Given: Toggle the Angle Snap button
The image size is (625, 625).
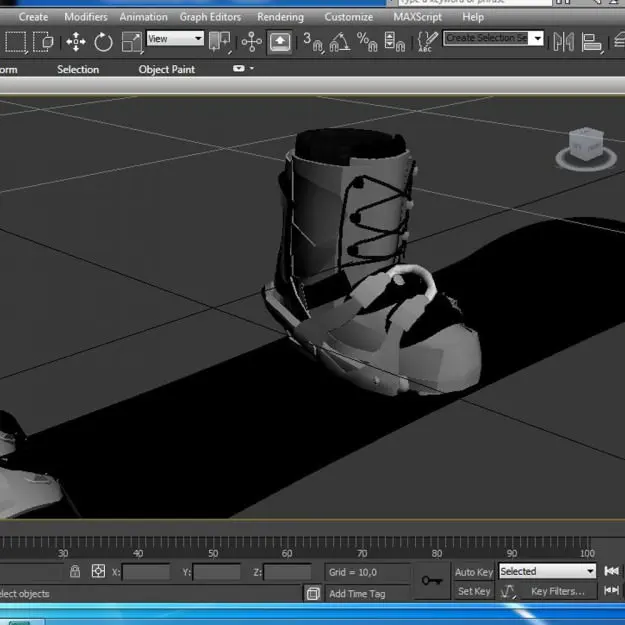Looking at the screenshot, I should pos(340,42).
